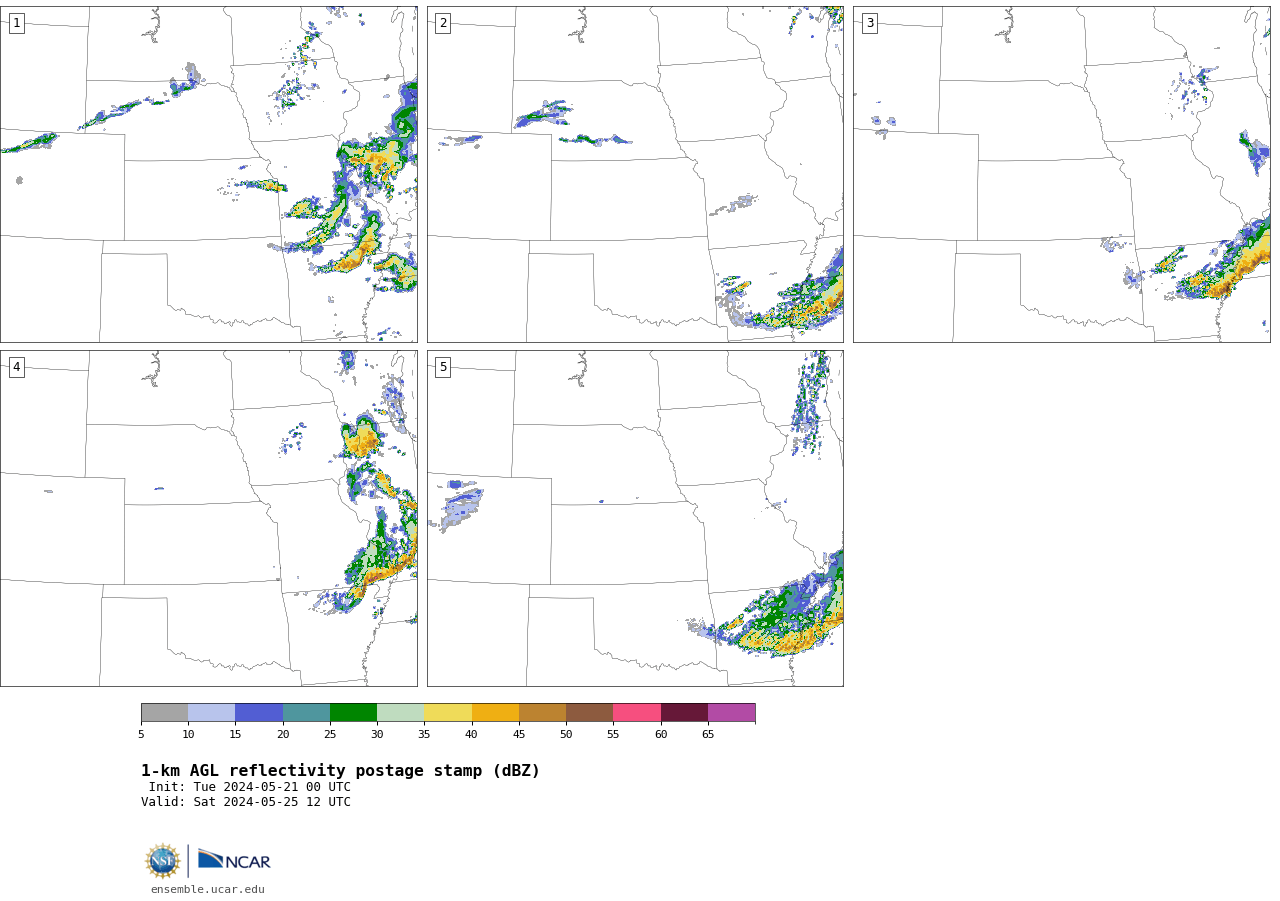Click the orange 40-45 dBZ swatch

coord(495,713)
